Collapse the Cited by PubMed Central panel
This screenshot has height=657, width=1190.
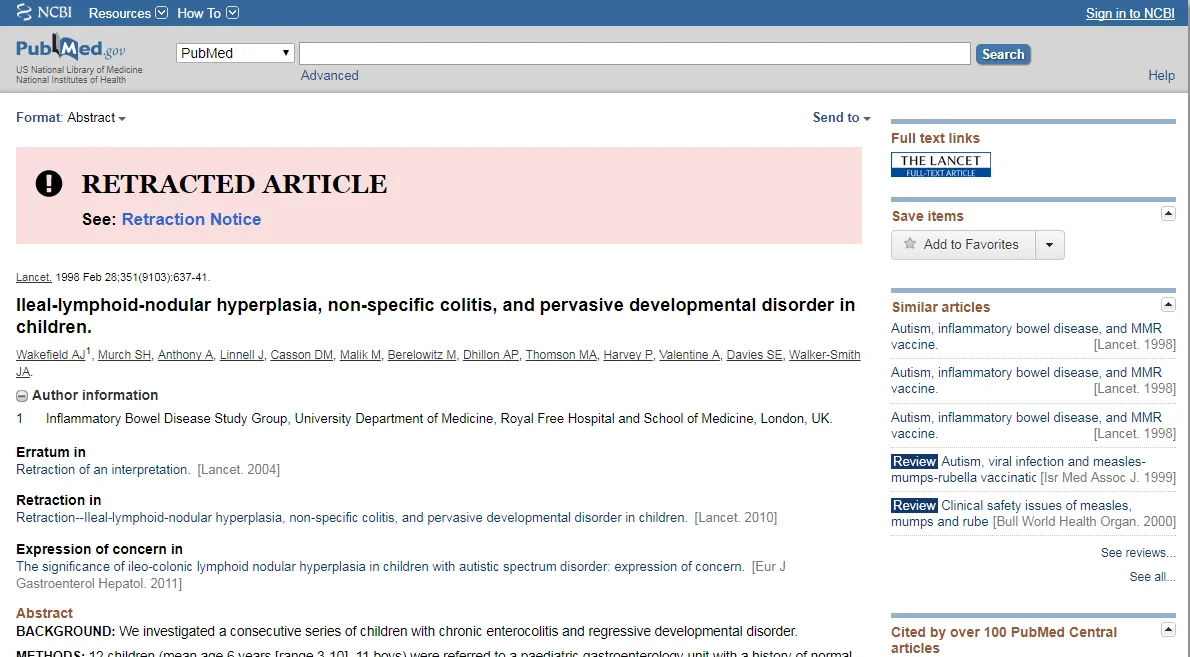(1168, 630)
